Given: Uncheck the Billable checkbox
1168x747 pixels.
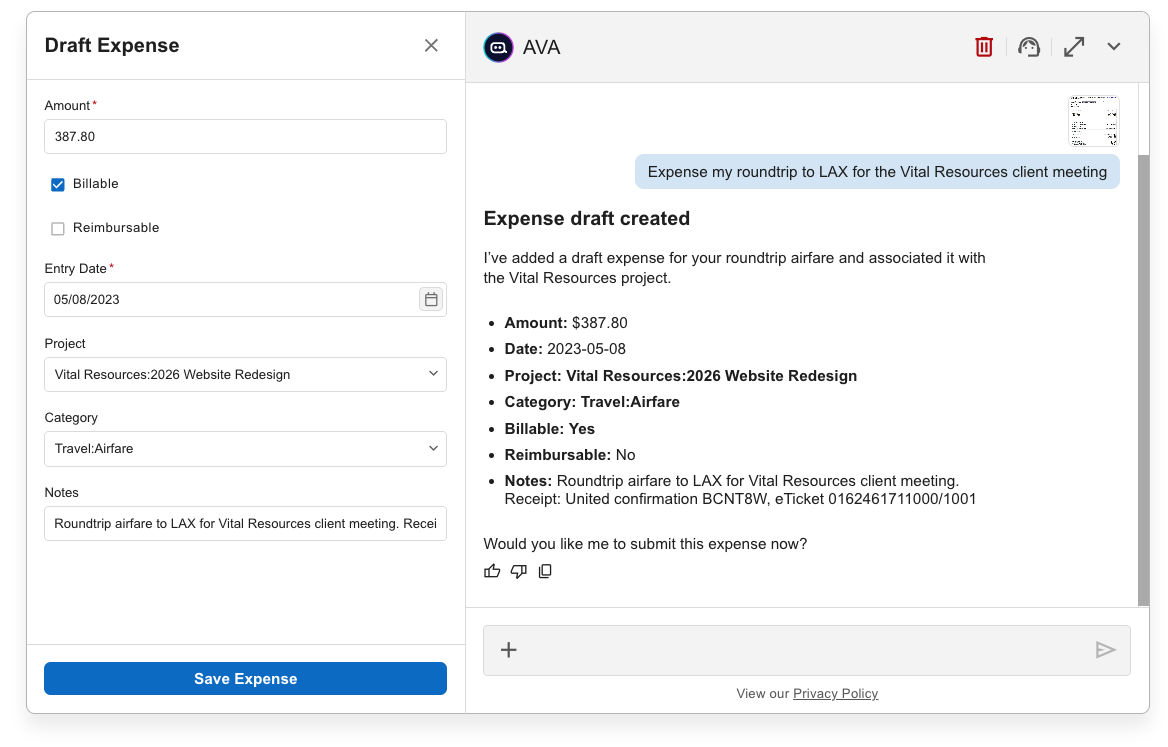Looking at the screenshot, I should click(x=58, y=184).
